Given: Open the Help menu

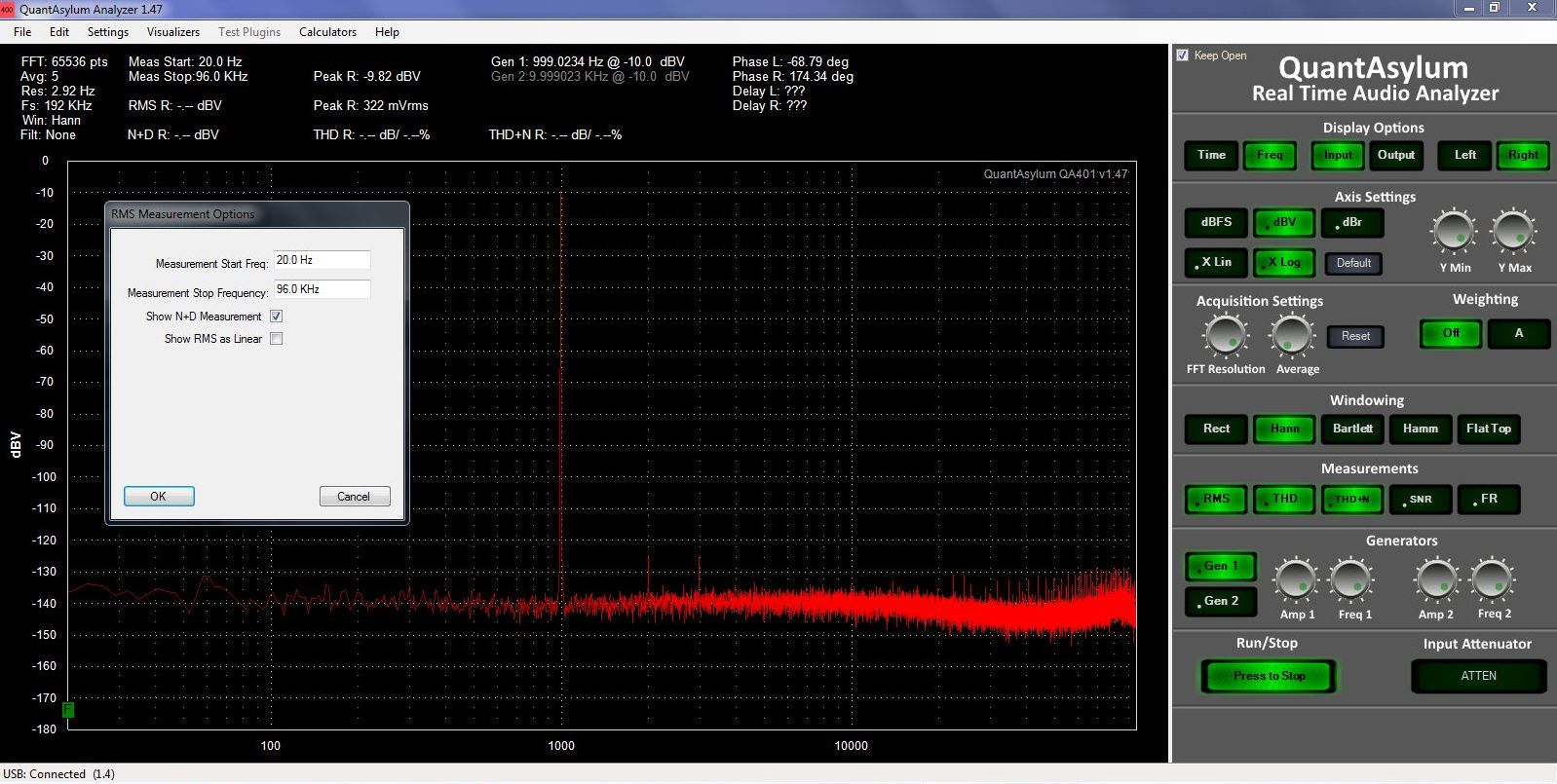Looking at the screenshot, I should pyautogui.click(x=387, y=32).
